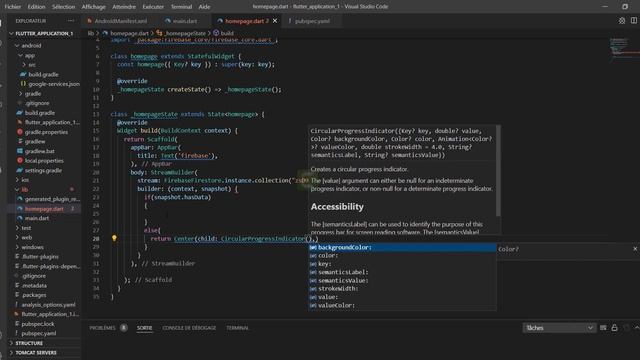Switch to TERMINAL panel tab
Viewport: 640px width, 360px height.
click(x=238, y=328)
